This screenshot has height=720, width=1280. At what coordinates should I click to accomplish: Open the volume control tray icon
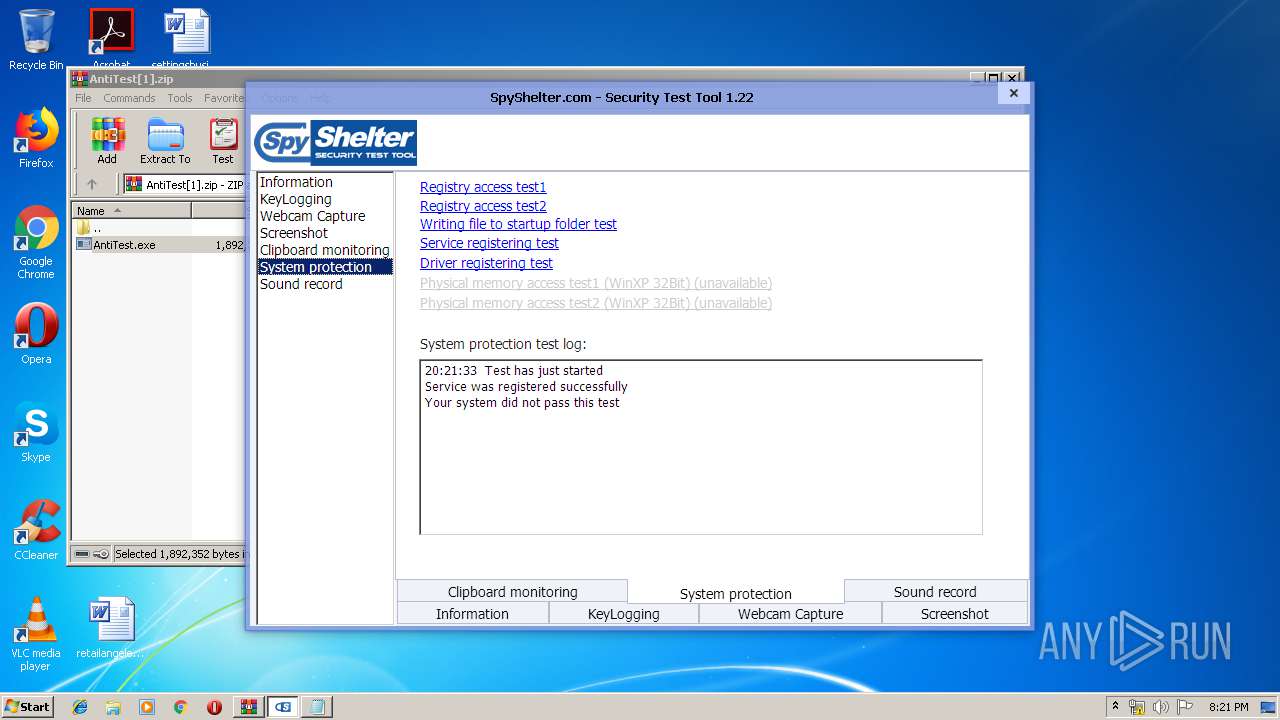point(1161,707)
